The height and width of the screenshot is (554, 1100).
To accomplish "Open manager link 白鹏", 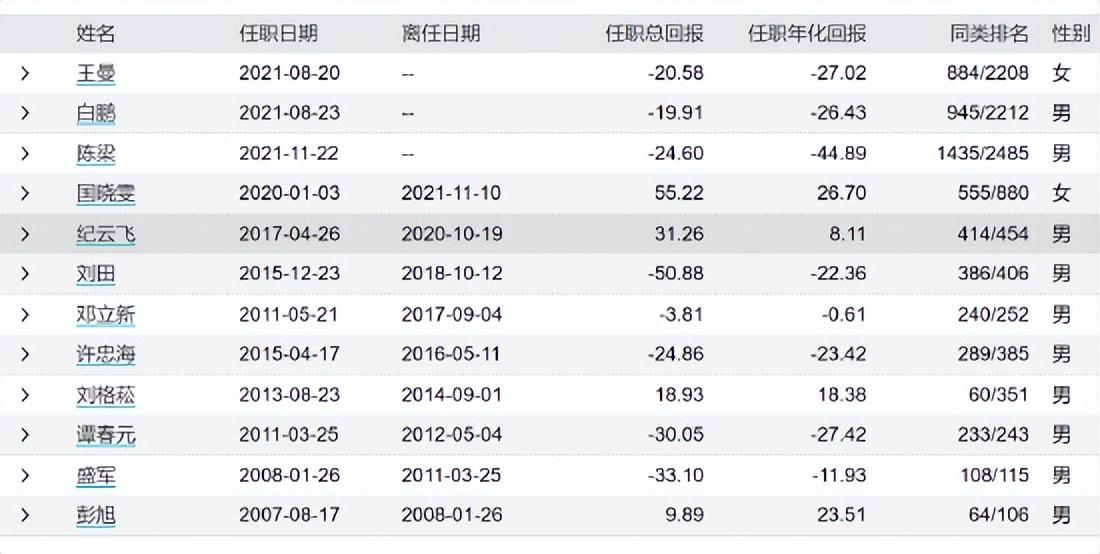I will (96, 113).
